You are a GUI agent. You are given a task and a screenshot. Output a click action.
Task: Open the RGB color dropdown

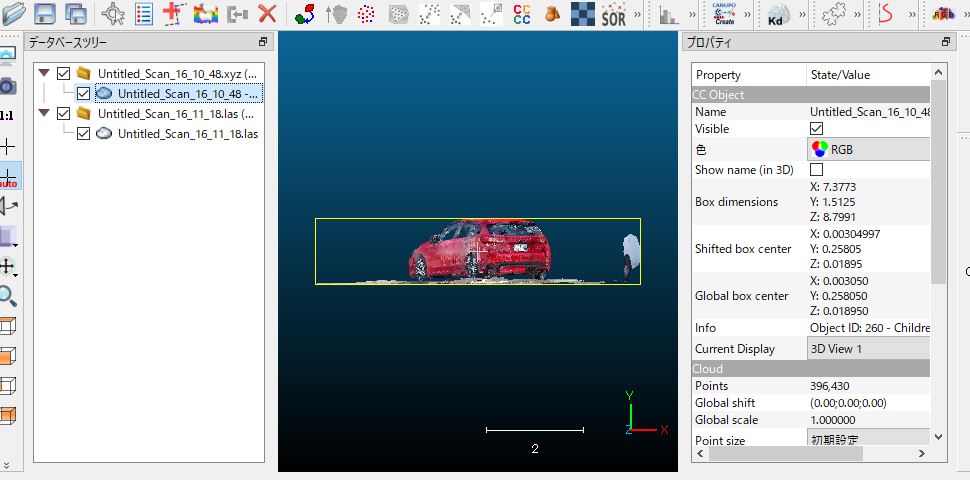868,149
